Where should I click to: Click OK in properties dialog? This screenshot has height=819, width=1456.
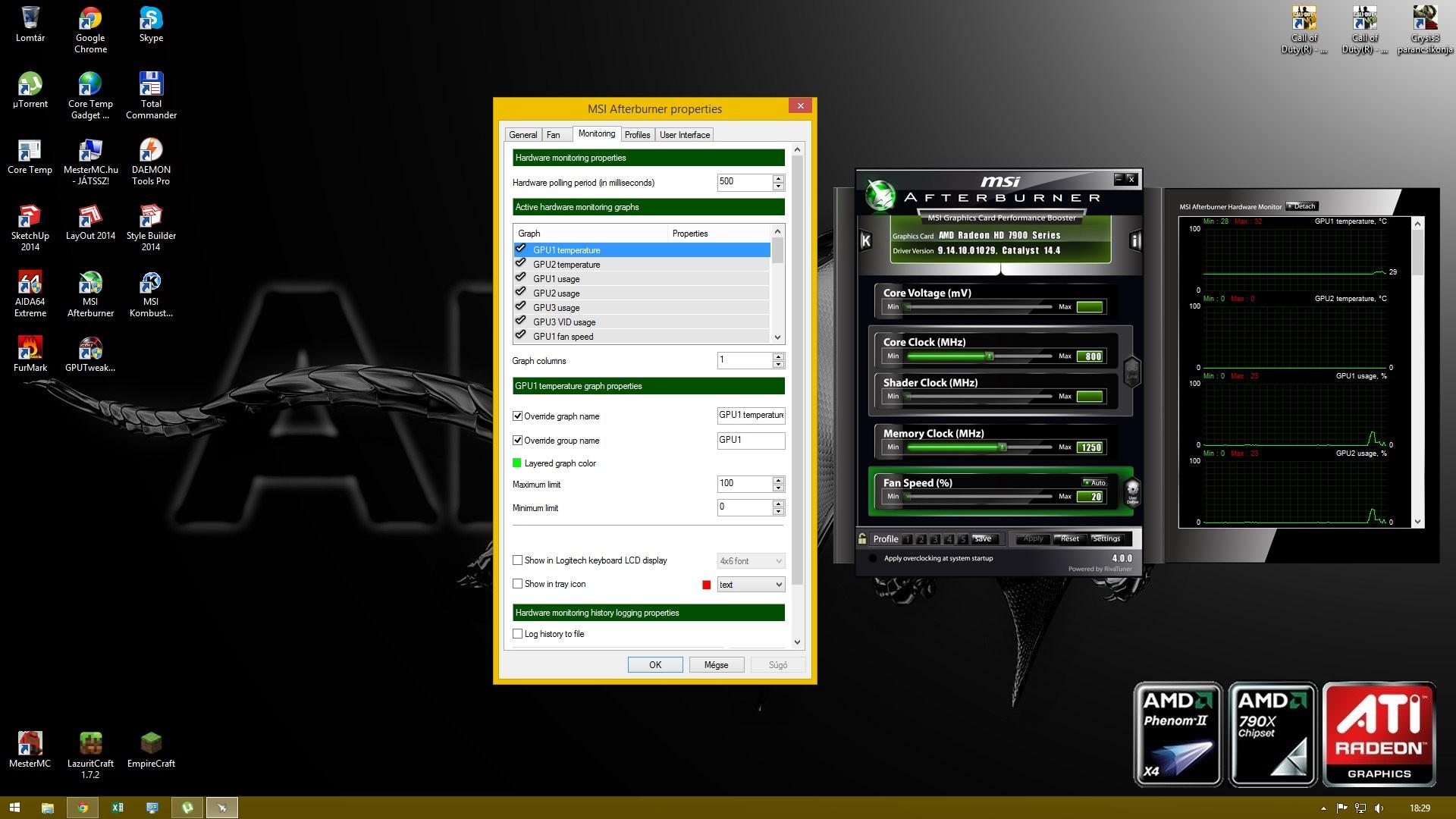[x=655, y=665]
